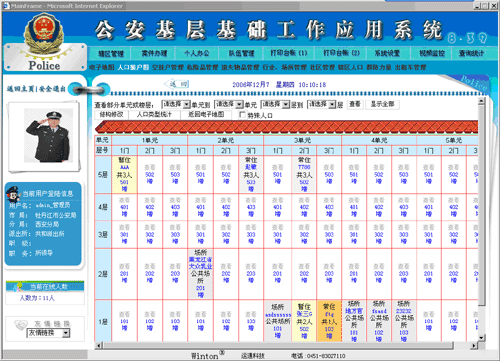Click the cartoon police mascot icon
This screenshot has height=361, width=500.
pyautogui.click(x=13, y=194)
